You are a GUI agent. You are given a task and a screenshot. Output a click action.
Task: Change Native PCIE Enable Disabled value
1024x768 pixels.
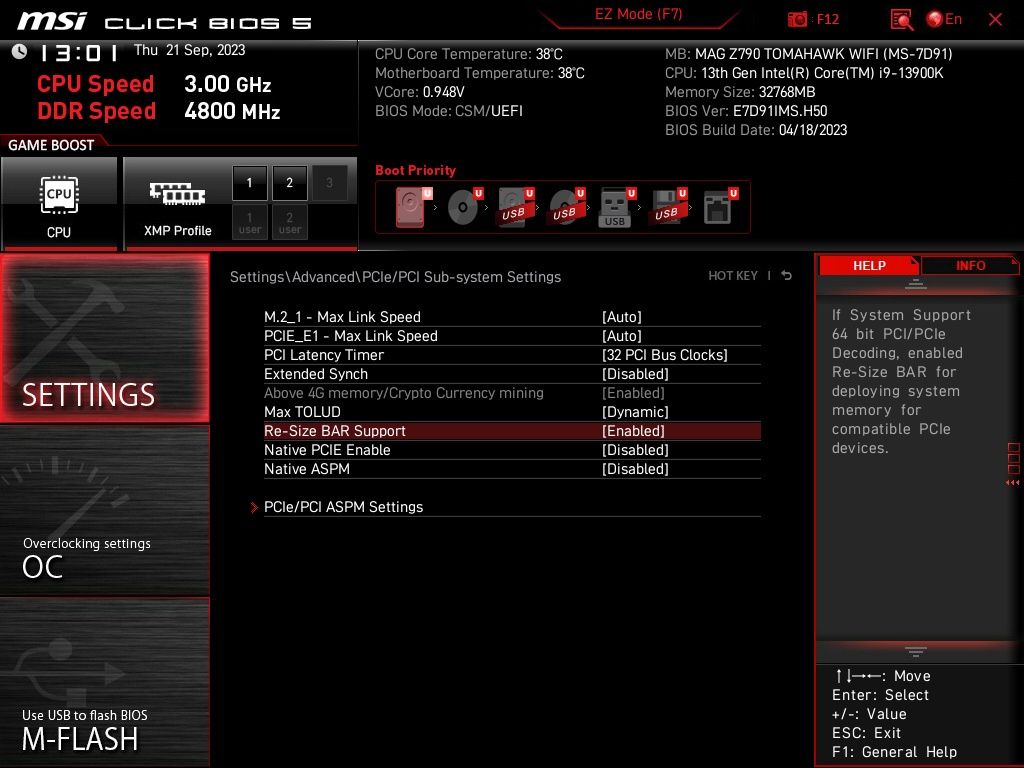pos(635,450)
